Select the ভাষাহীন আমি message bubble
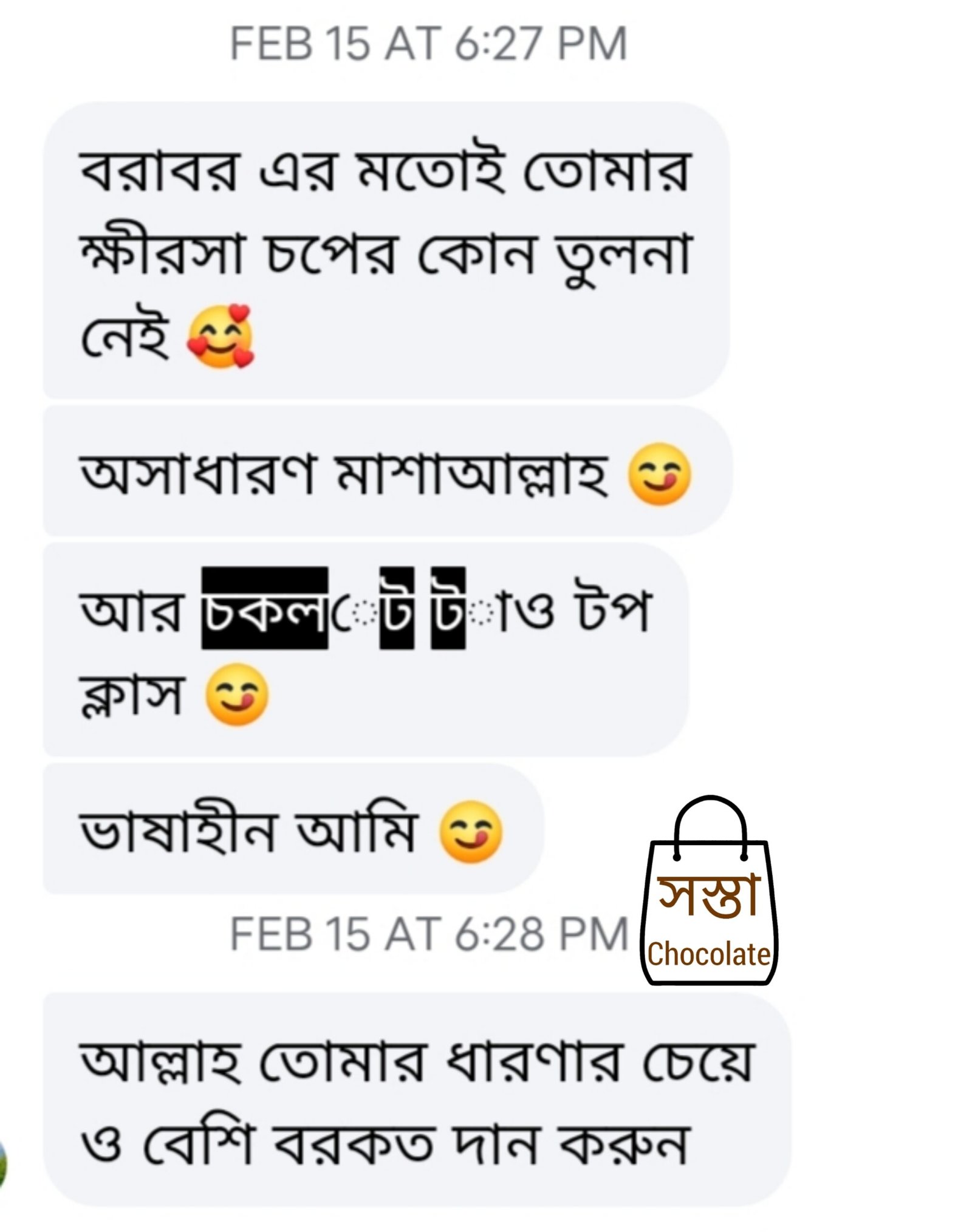Image resolution: width=972 pixels, height=1232 pixels. point(293,829)
